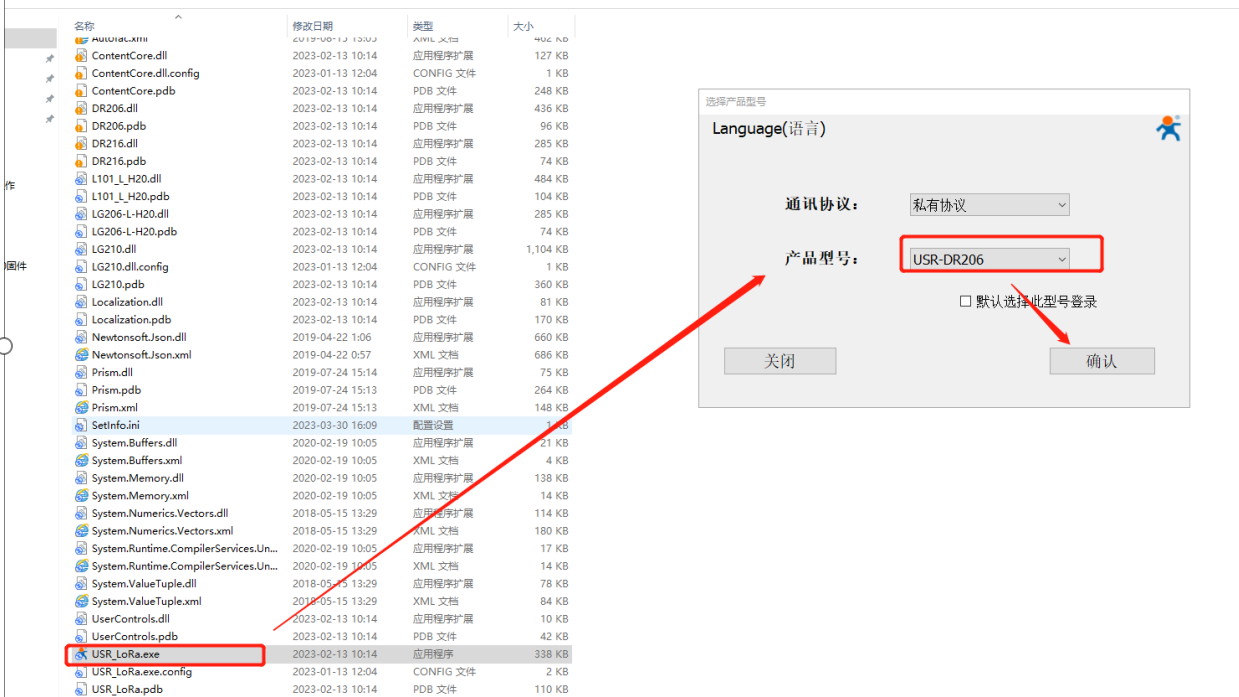The image size is (1239, 697).
Task: Click the ContentCore.pdb file icon
Action: [82, 91]
